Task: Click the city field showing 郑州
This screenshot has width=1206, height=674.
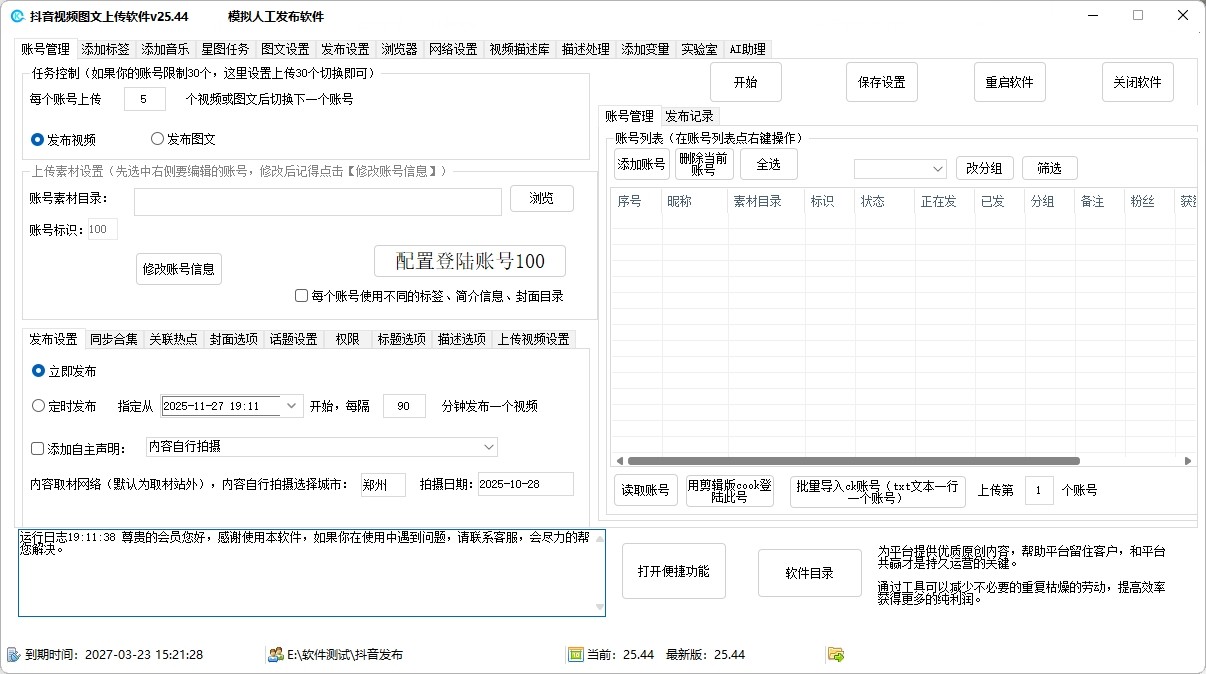Action: tap(383, 485)
